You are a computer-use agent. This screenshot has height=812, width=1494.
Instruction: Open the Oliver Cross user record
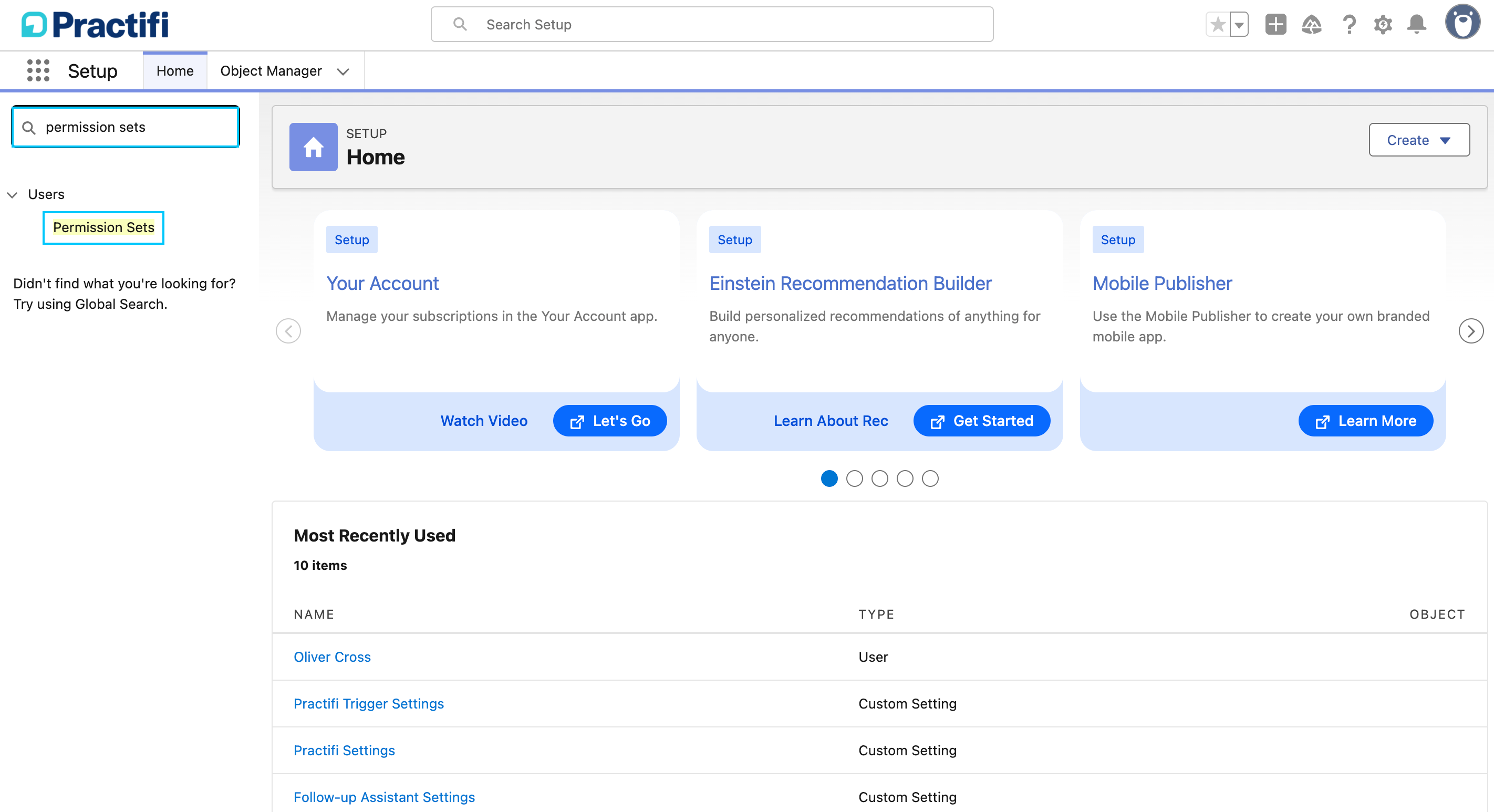(332, 657)
